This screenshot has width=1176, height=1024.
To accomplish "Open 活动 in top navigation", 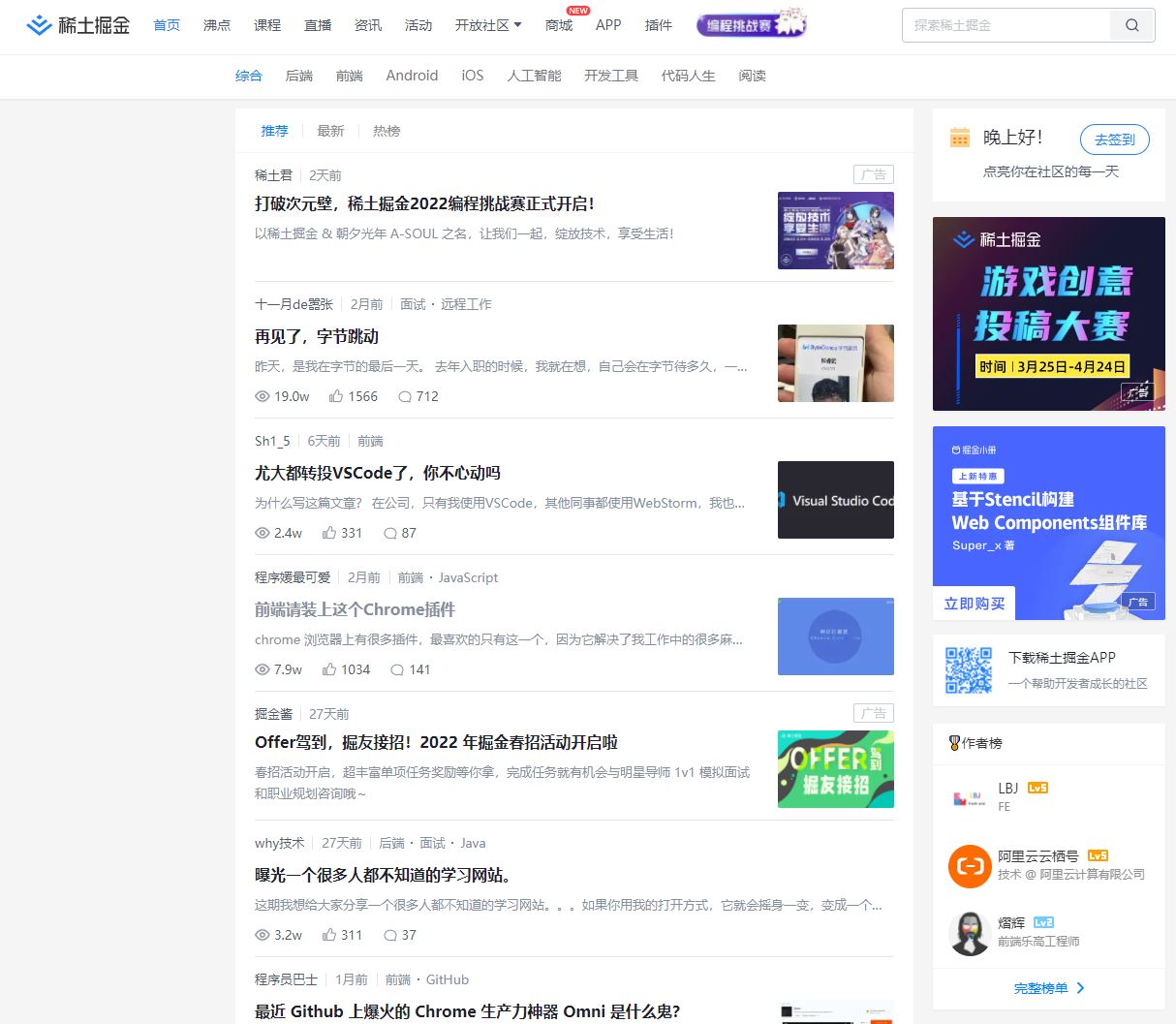I will click(x=418, y=25).
